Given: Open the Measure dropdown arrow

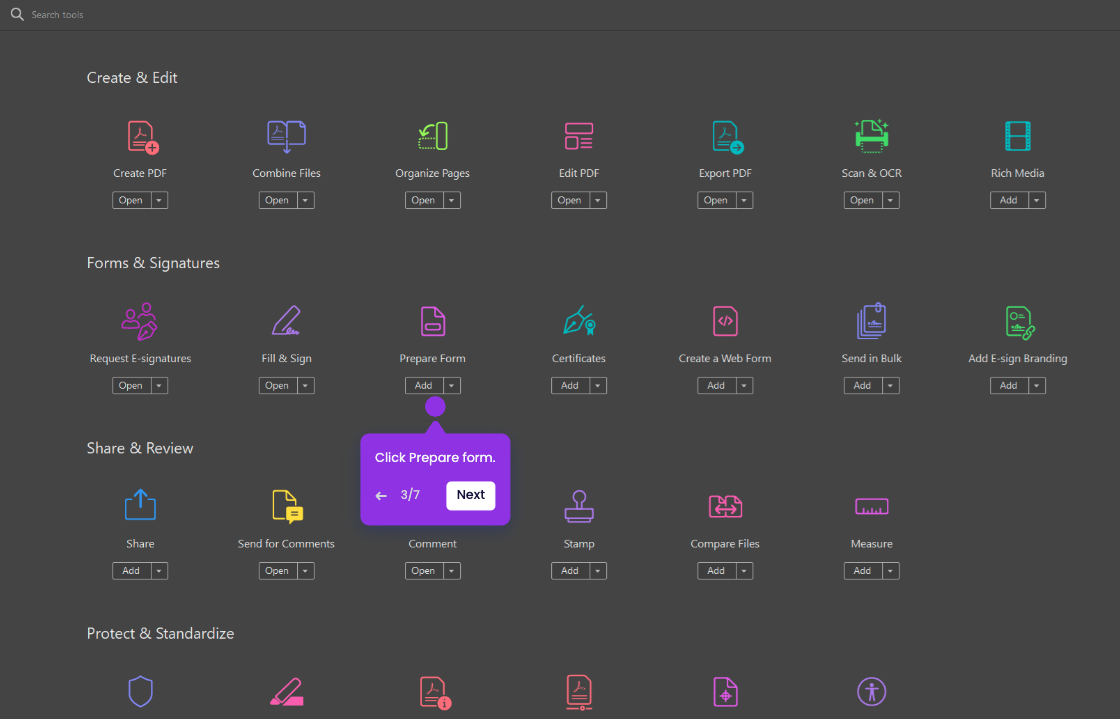Looking at the screenshot, I should tap(890, 571).
